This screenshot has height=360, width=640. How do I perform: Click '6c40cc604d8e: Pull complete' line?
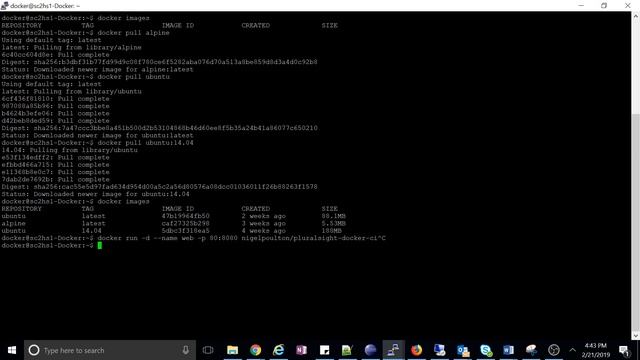56,55
